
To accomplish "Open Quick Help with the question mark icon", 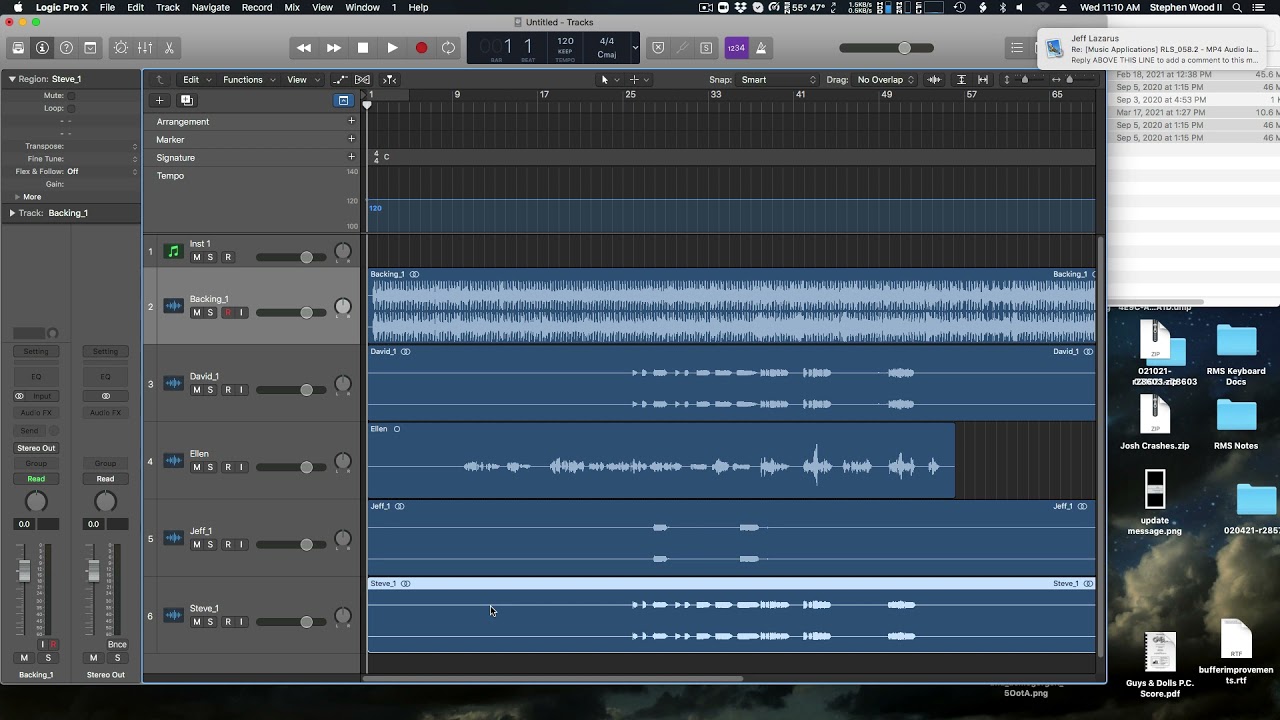I will click(x=66, y=48).
